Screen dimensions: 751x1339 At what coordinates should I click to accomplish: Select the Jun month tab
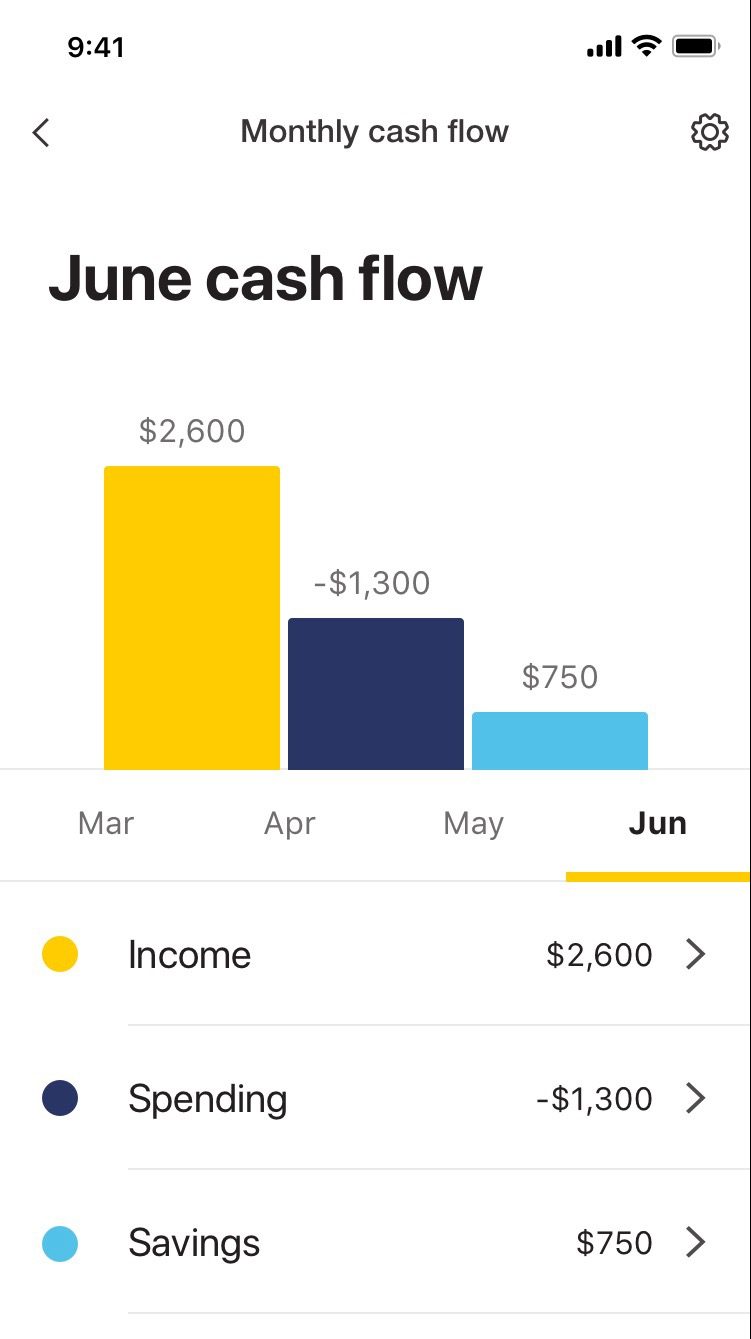click(657, 823)
